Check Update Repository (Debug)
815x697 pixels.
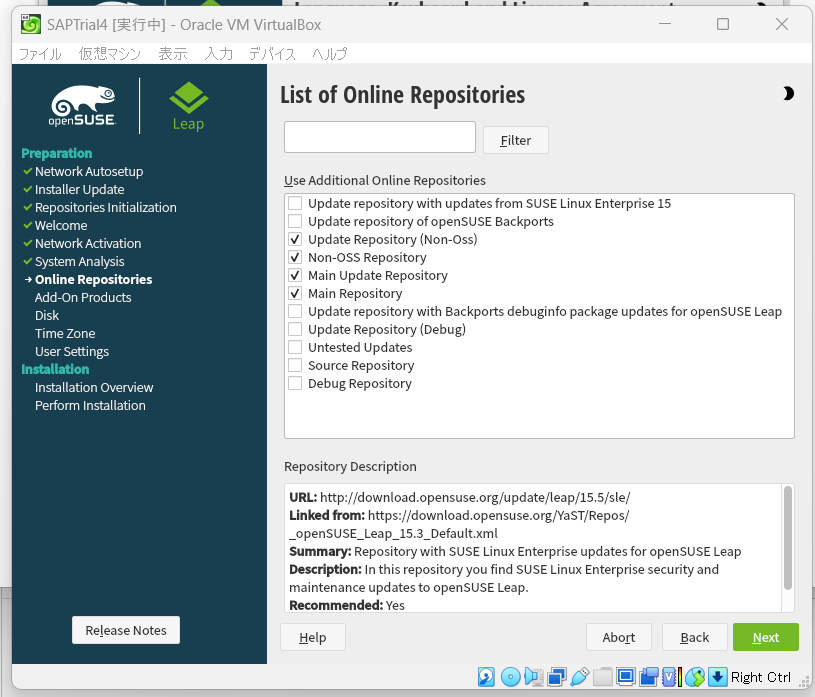click(x=295, y=329)
